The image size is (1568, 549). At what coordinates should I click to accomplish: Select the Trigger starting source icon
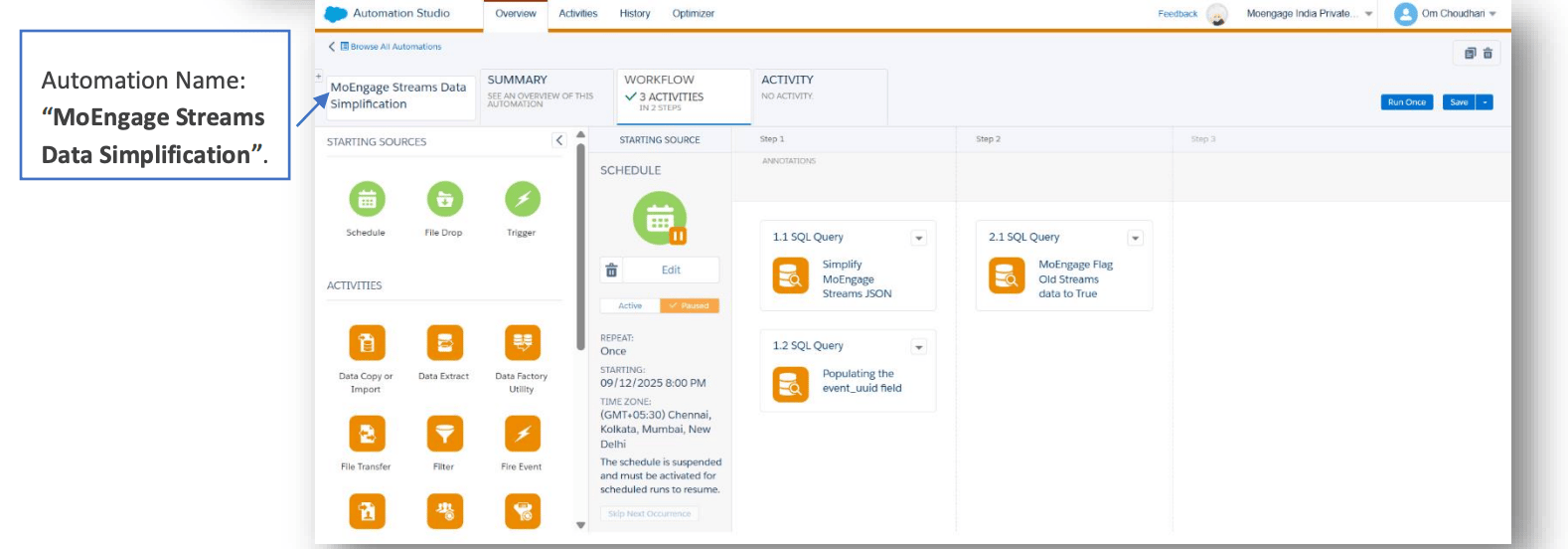click(522, 199)
